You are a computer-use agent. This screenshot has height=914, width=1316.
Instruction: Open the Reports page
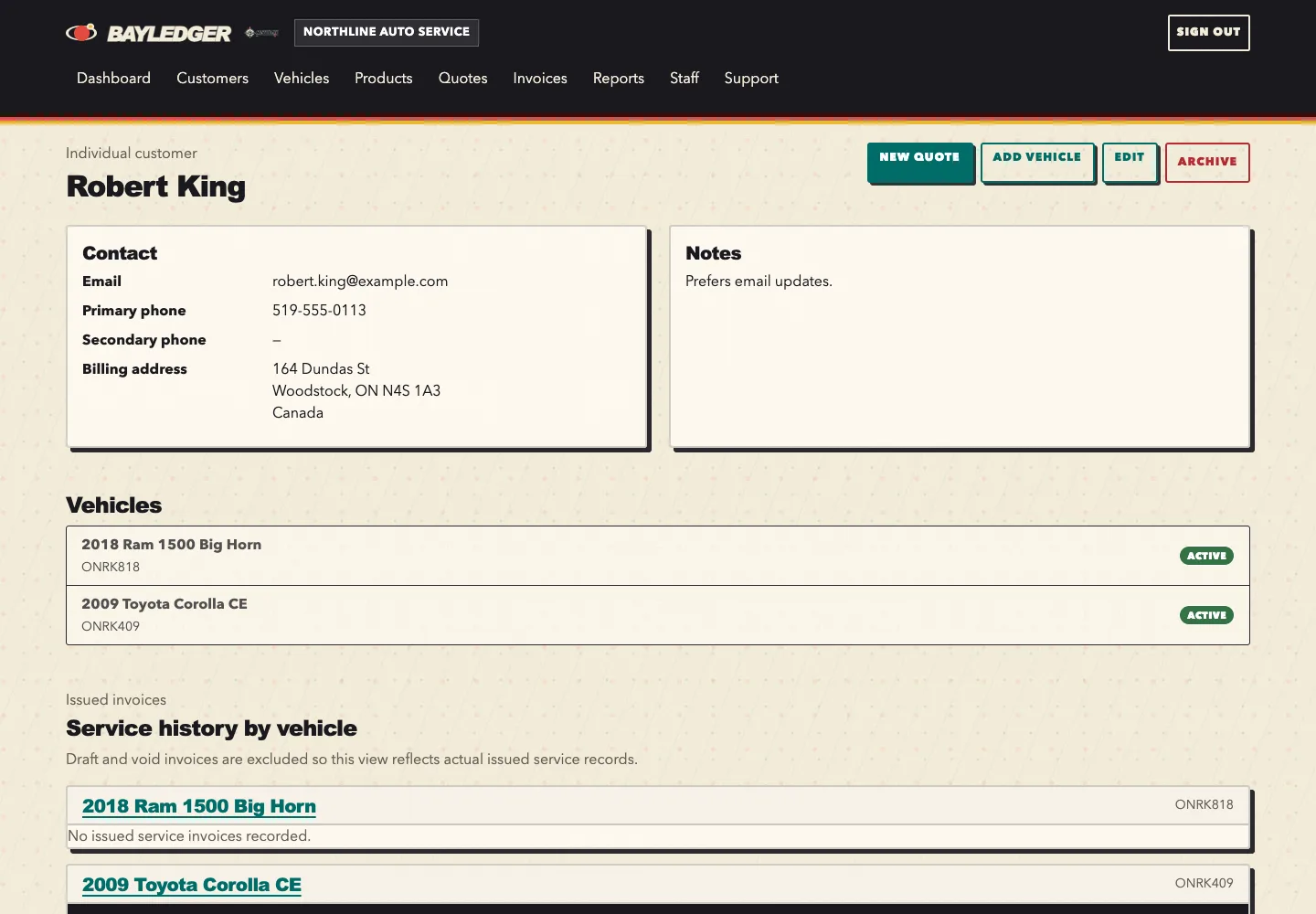[619, 79]
